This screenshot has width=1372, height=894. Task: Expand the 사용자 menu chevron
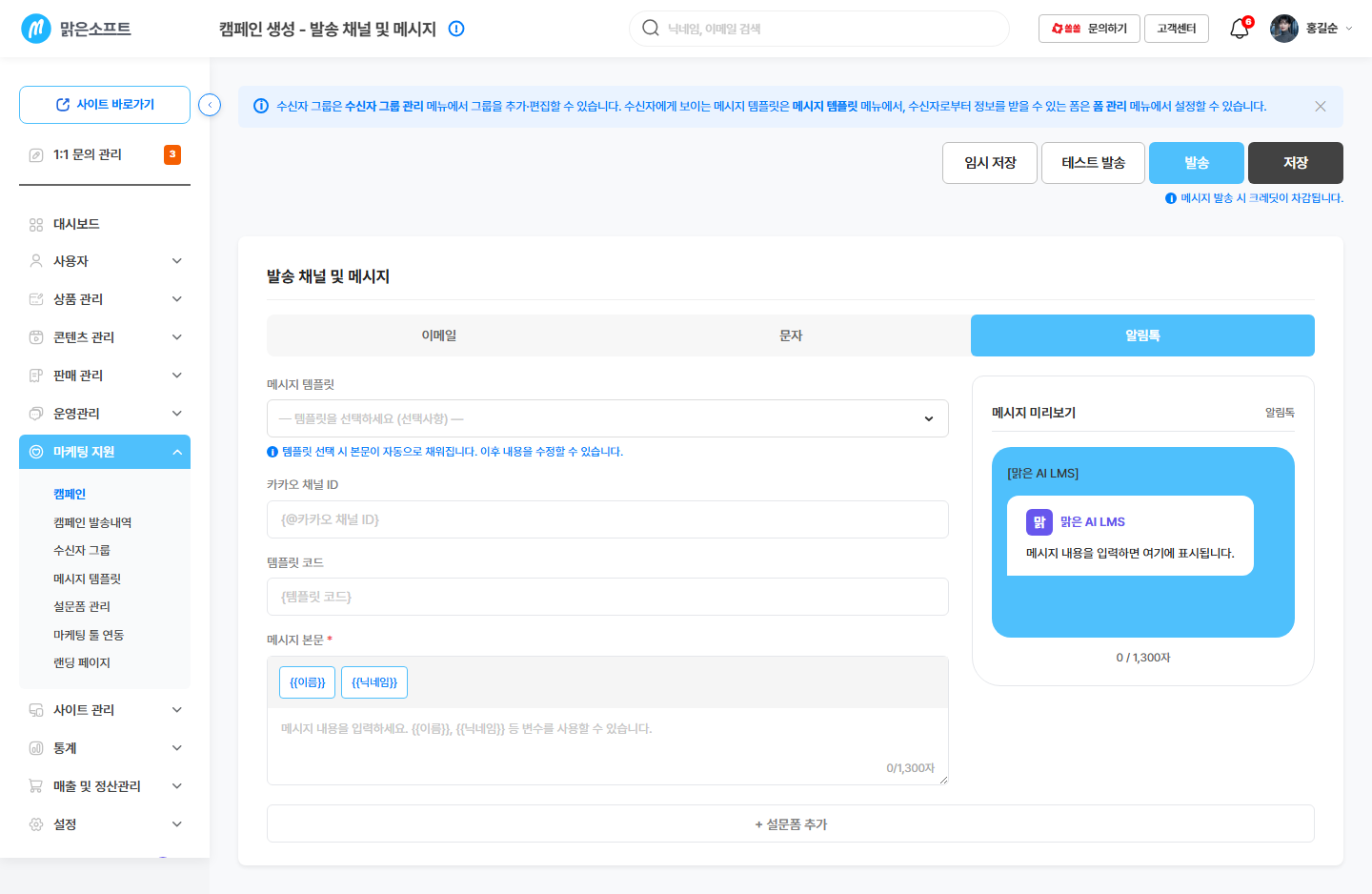pos(177,261)
